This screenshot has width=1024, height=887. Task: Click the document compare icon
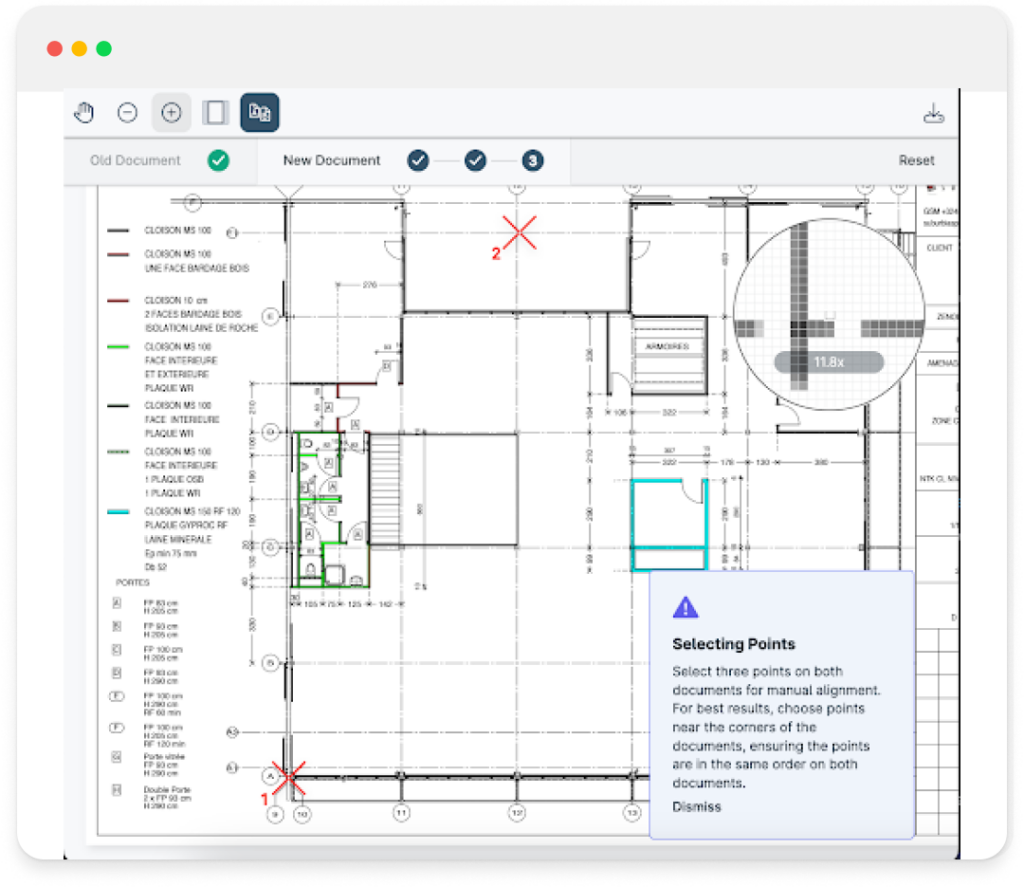[x=259, y=113]
